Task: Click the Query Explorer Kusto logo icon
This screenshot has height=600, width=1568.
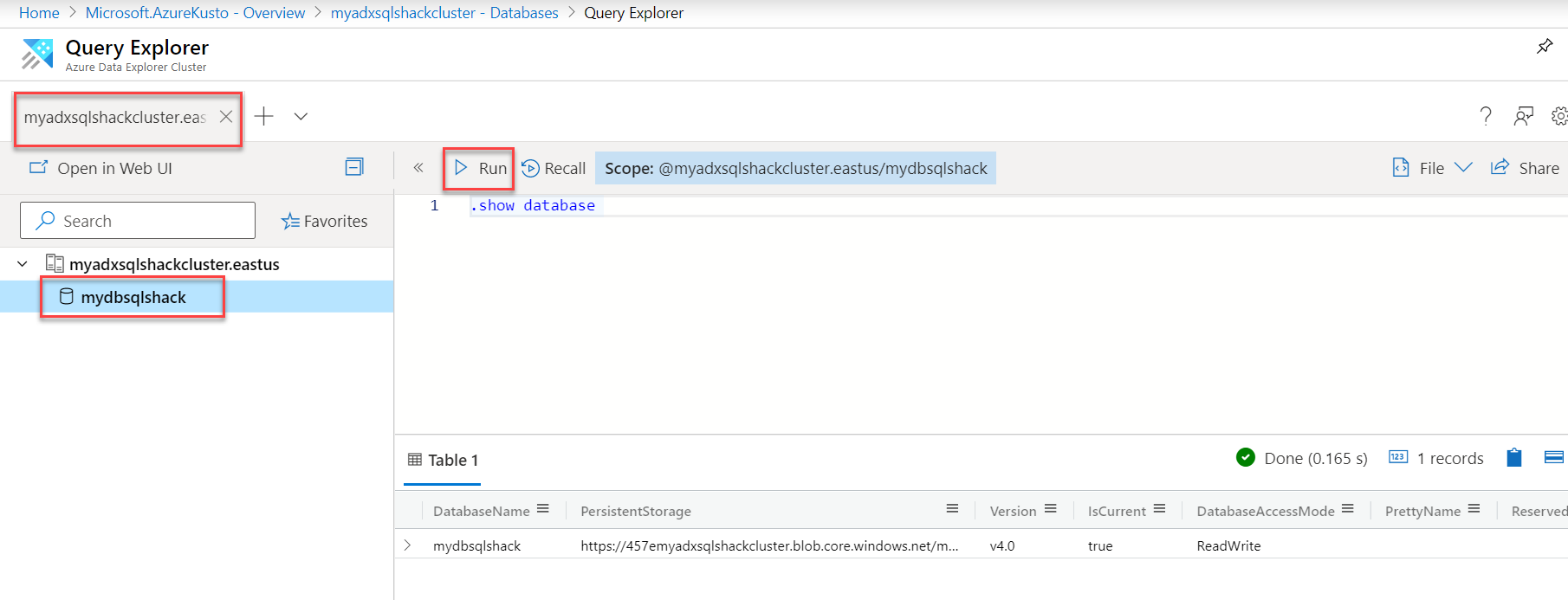Action: coord(37,54)
